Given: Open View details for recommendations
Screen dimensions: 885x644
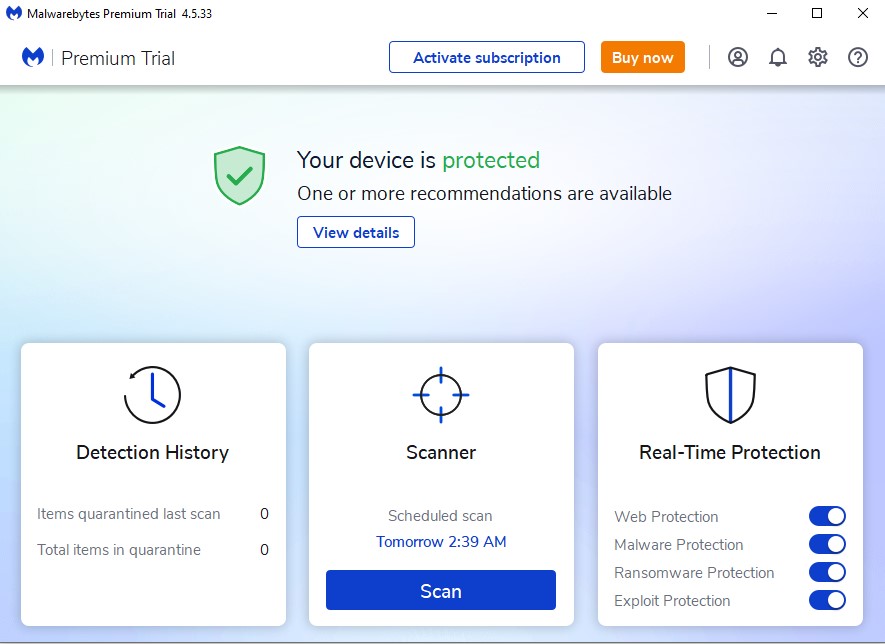Looking at the screenshot, I should coord(356,233).
